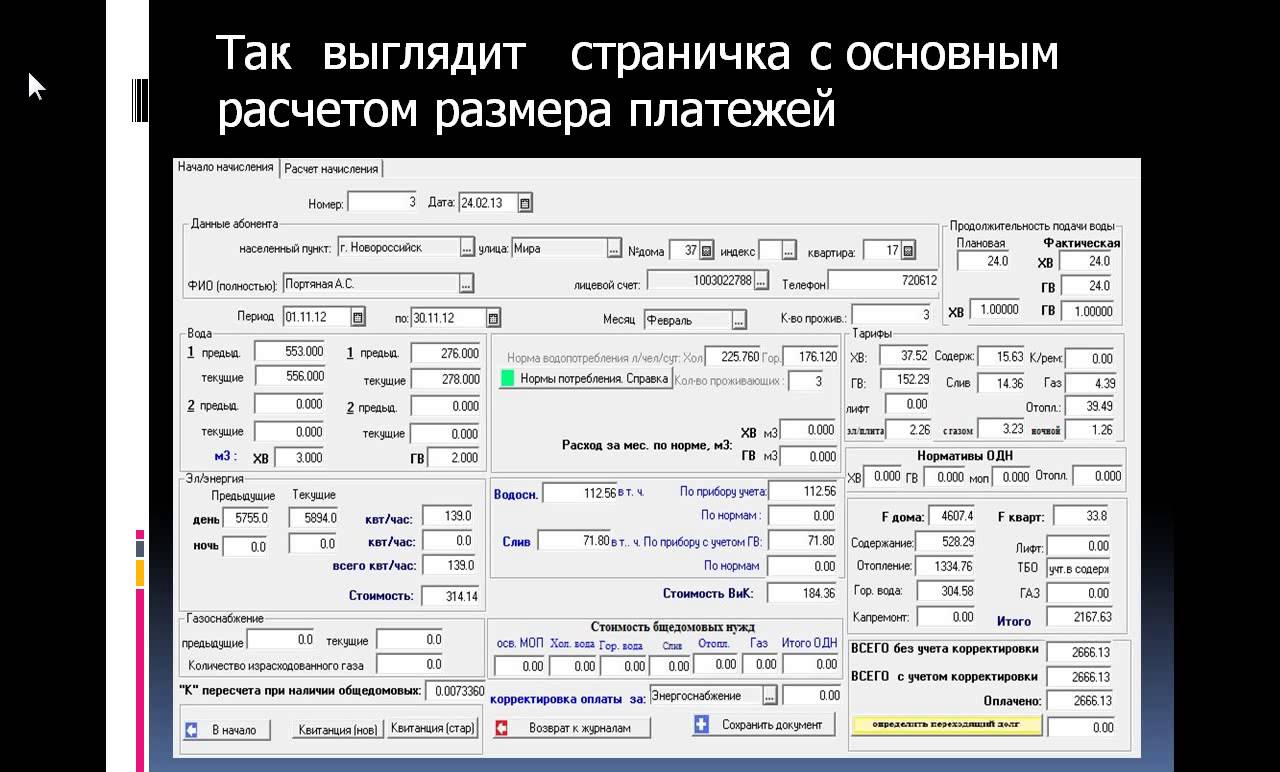Open ФИО Портяная А.С. lookup button
This screenshot has height=772, width=1280.
coord(466,284)
